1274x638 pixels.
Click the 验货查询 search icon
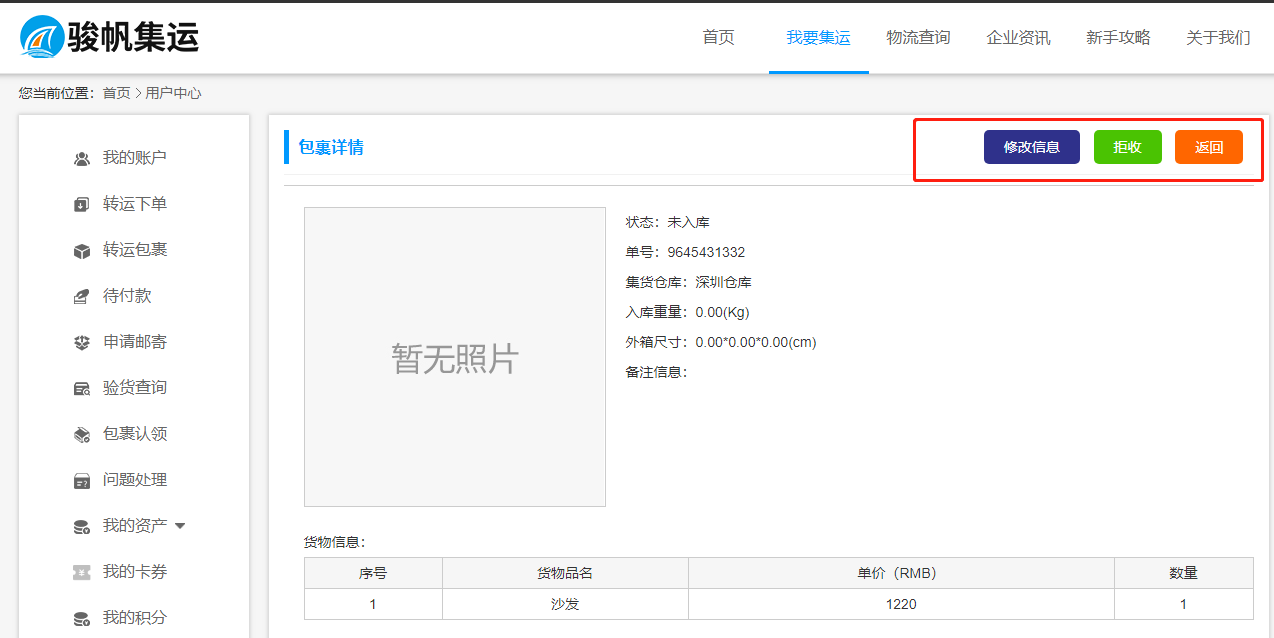pyautogui.click(x=82, y=389)
